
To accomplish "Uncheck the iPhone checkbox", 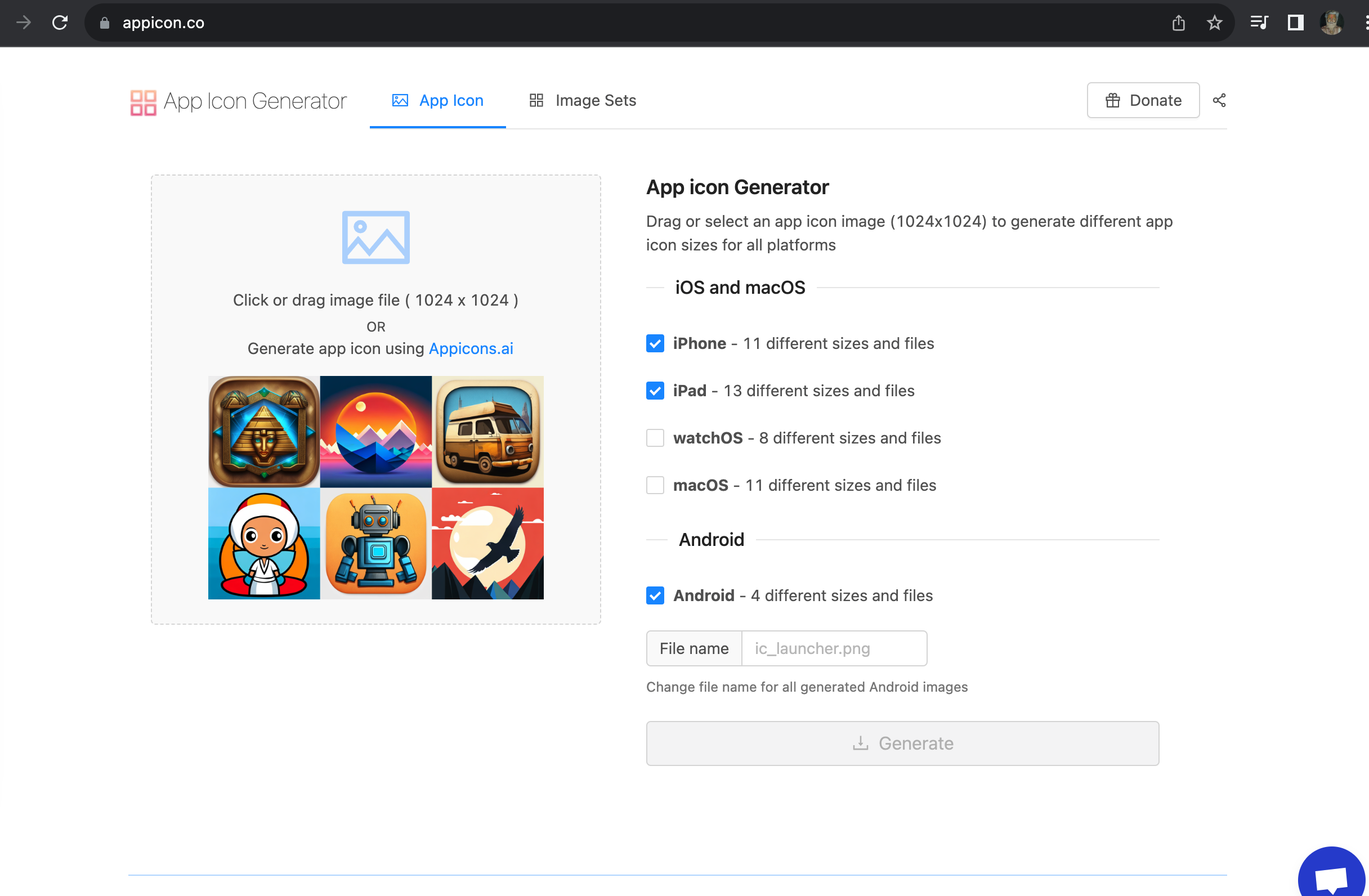I will click(x=655, y=343).
